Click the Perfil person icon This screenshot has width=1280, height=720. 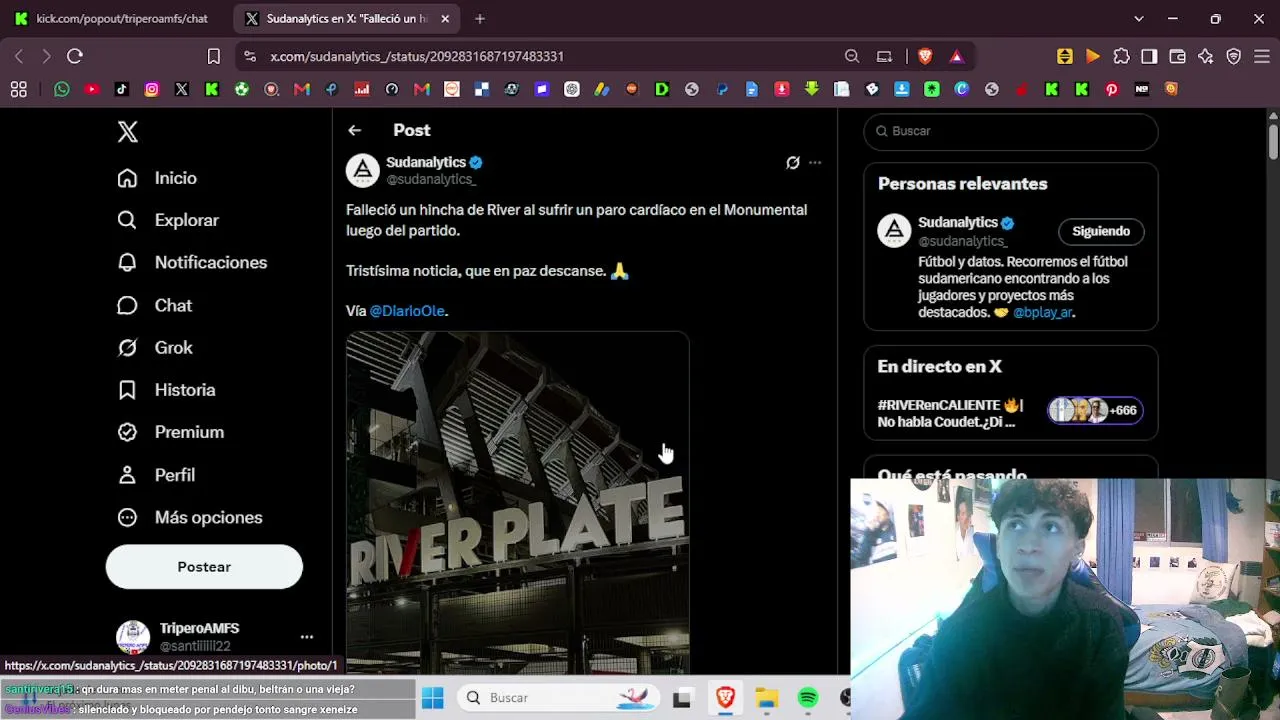point(127,475)
